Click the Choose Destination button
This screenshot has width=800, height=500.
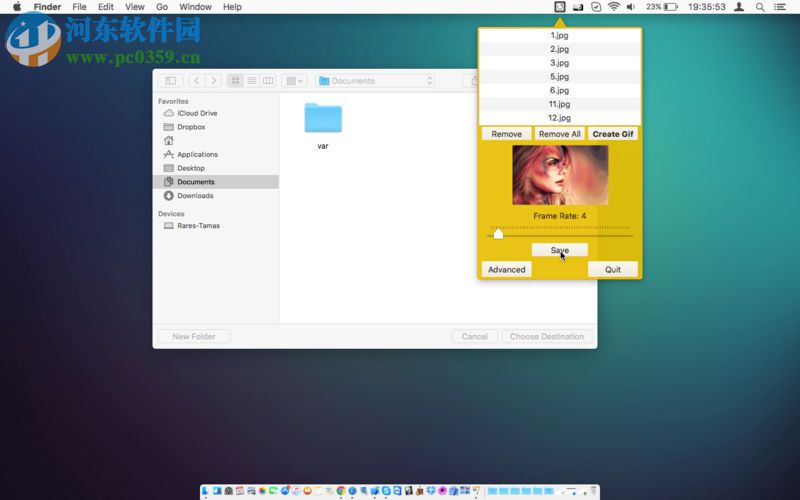point(547,336)
